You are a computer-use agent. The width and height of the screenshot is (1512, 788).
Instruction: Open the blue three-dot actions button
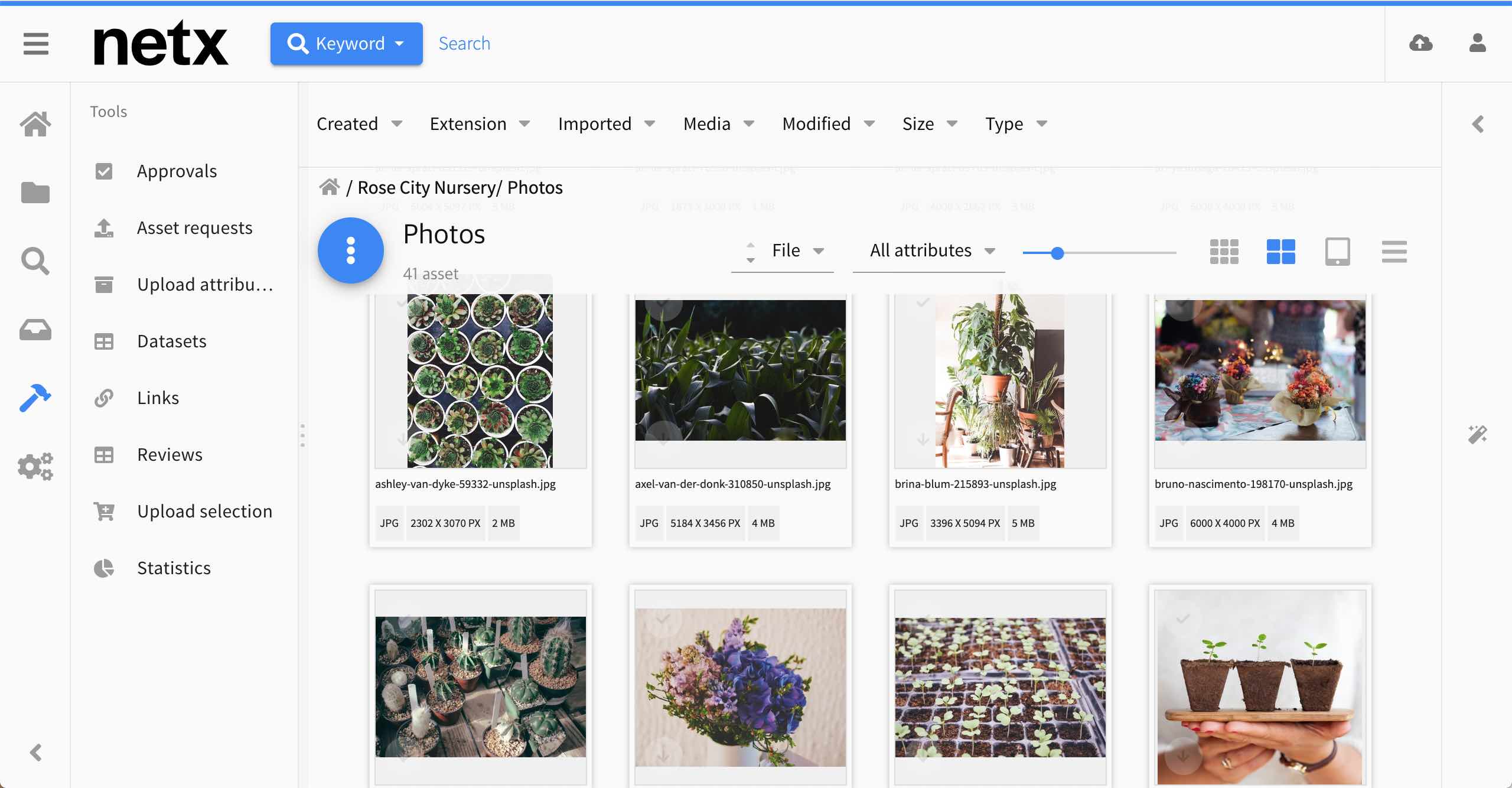pos(351,250)
